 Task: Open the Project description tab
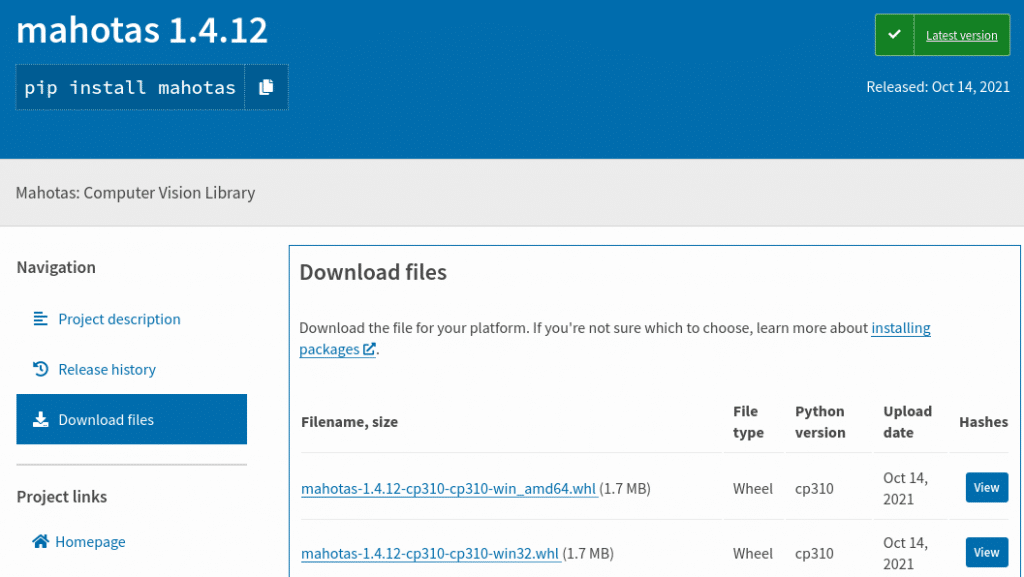coord(119,319)
